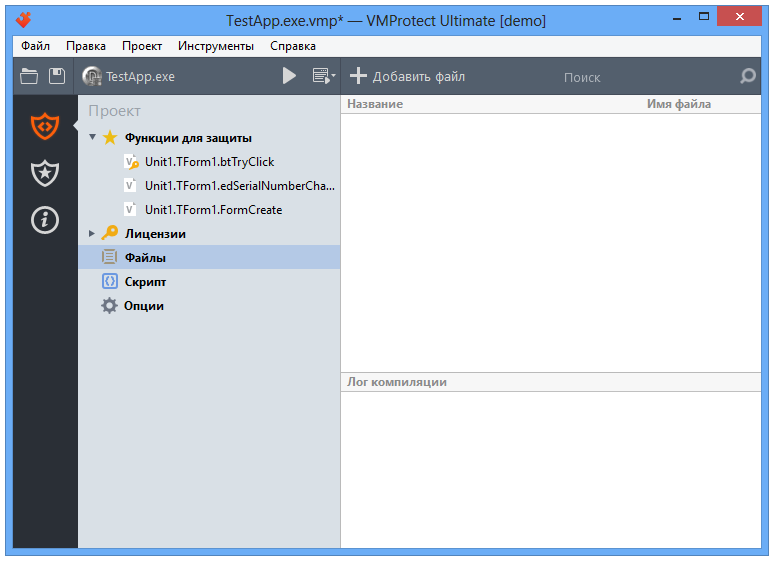Switch to the Project shield sidebar icon

[45, 126]
